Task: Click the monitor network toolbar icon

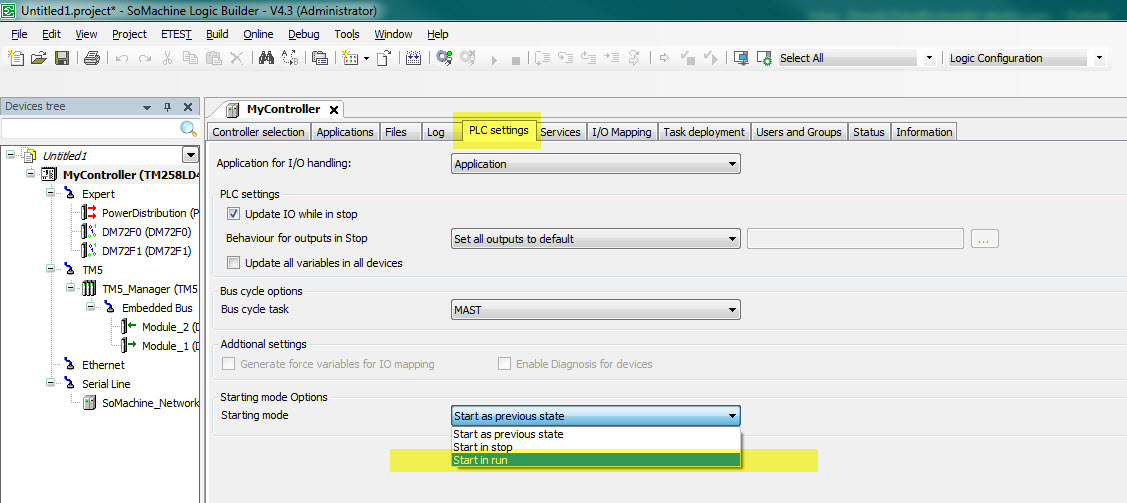Action: pyautogui.click(x=741, y=58)
